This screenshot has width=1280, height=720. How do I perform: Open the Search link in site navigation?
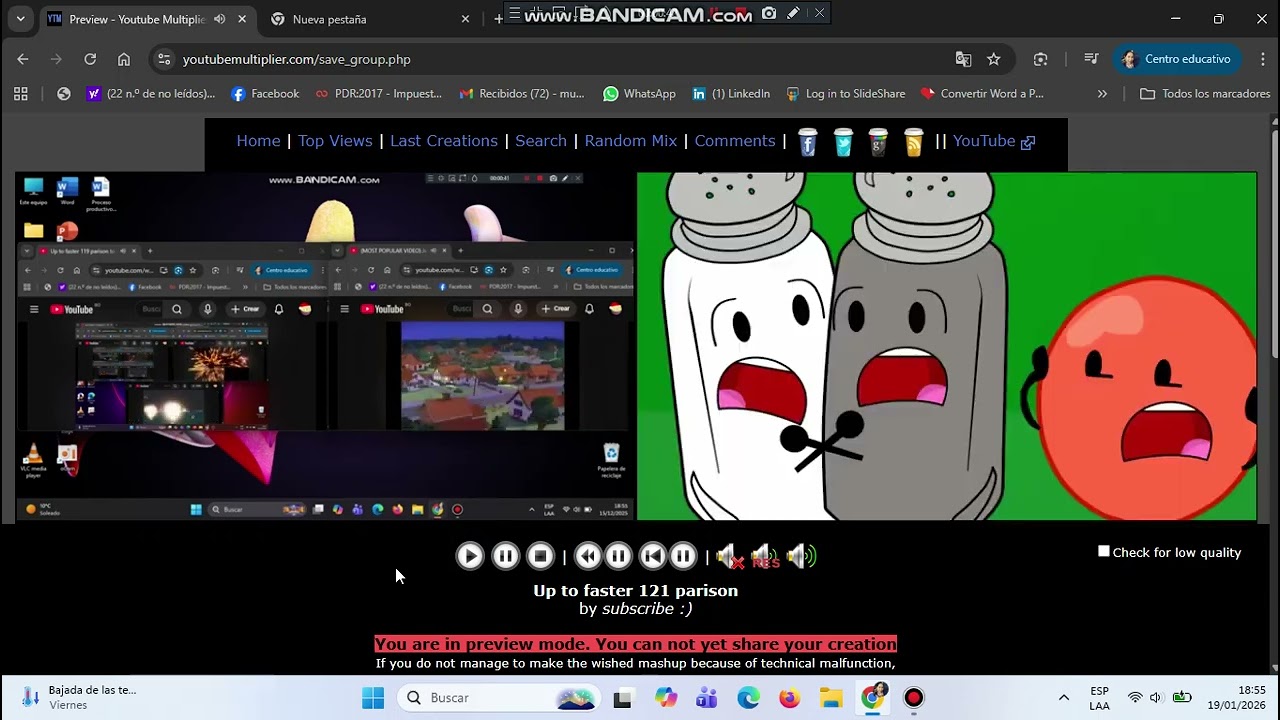541,141
